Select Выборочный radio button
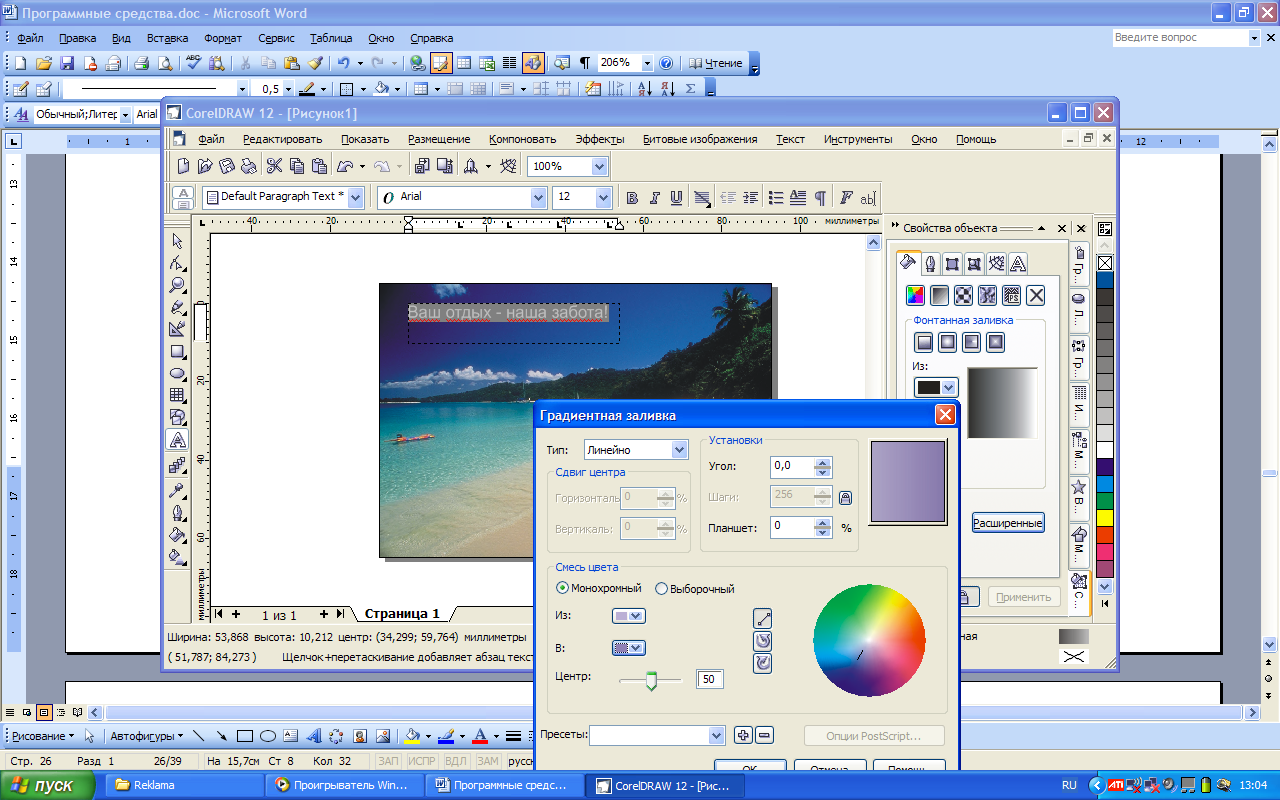Image resolution: width=1280 pixels, height=800 pixels. 661,588
